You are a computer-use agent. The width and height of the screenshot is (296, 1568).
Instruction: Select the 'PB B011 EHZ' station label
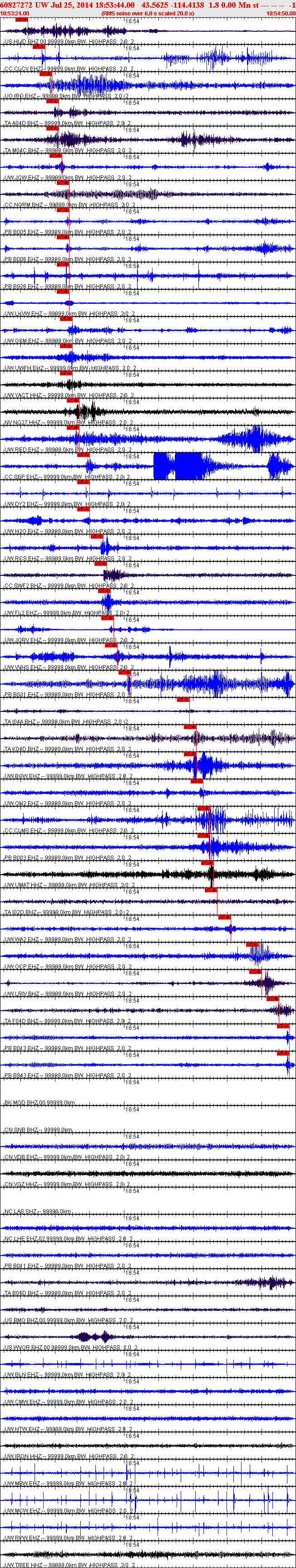22,1266
